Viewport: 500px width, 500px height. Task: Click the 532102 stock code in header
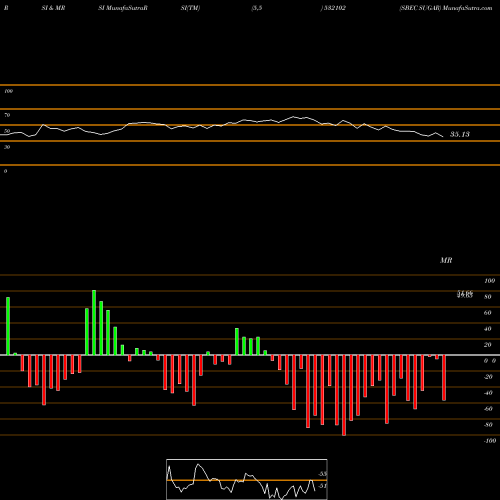click(x=334, y=8)
